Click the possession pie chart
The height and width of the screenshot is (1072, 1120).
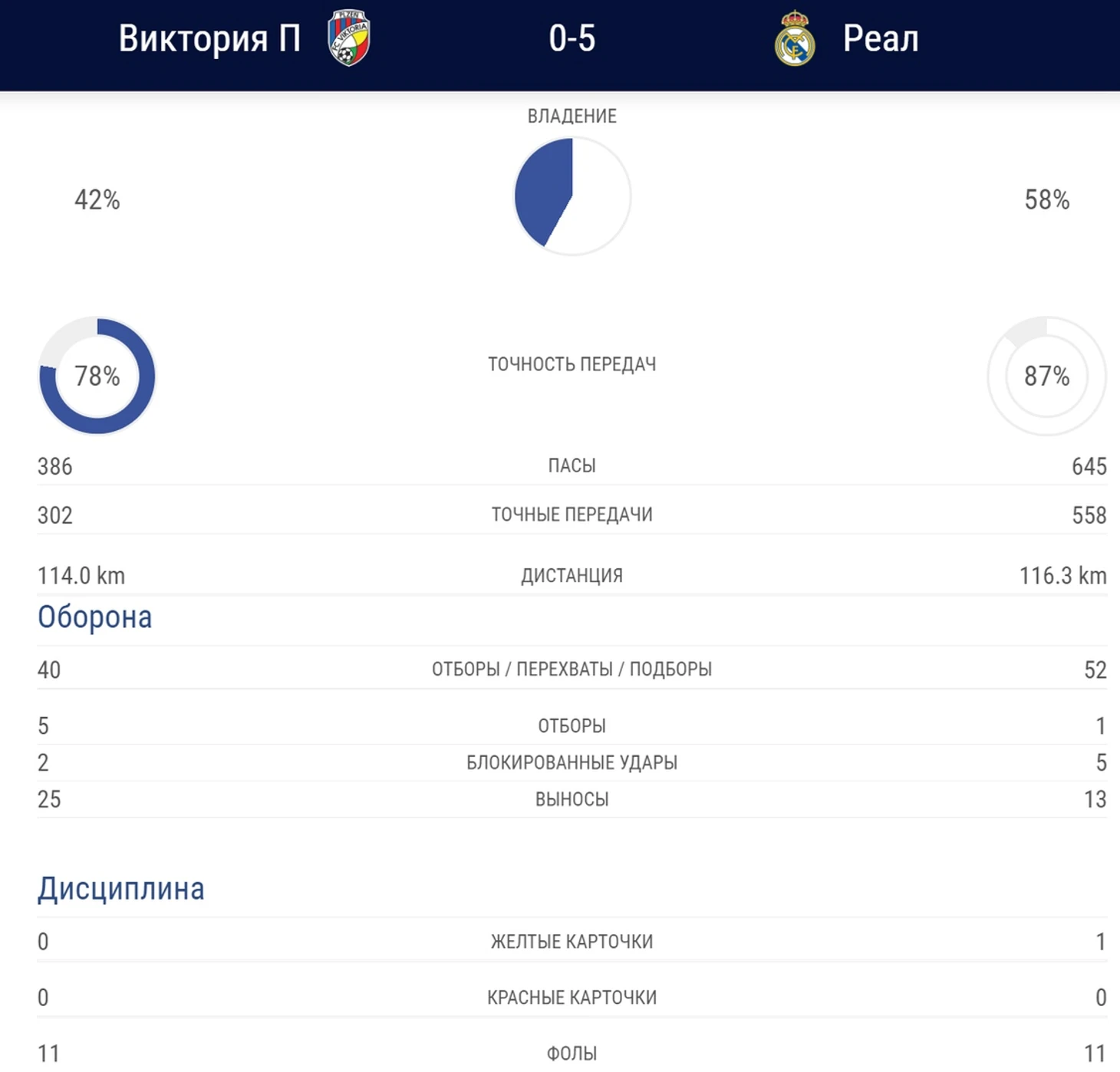[572, 196]
